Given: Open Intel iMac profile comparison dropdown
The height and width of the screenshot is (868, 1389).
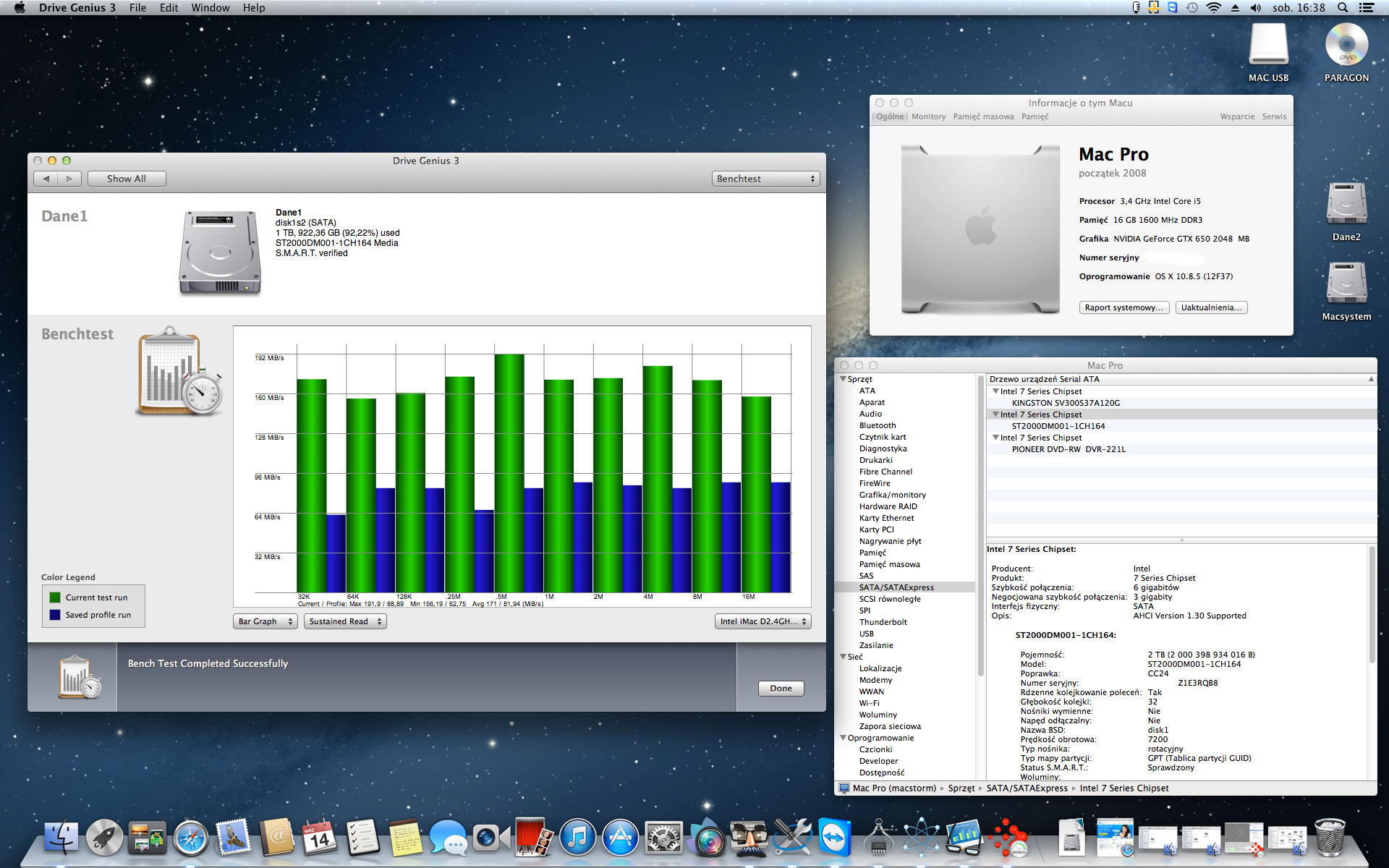Looking at the screenshot, I should (763, 621).
